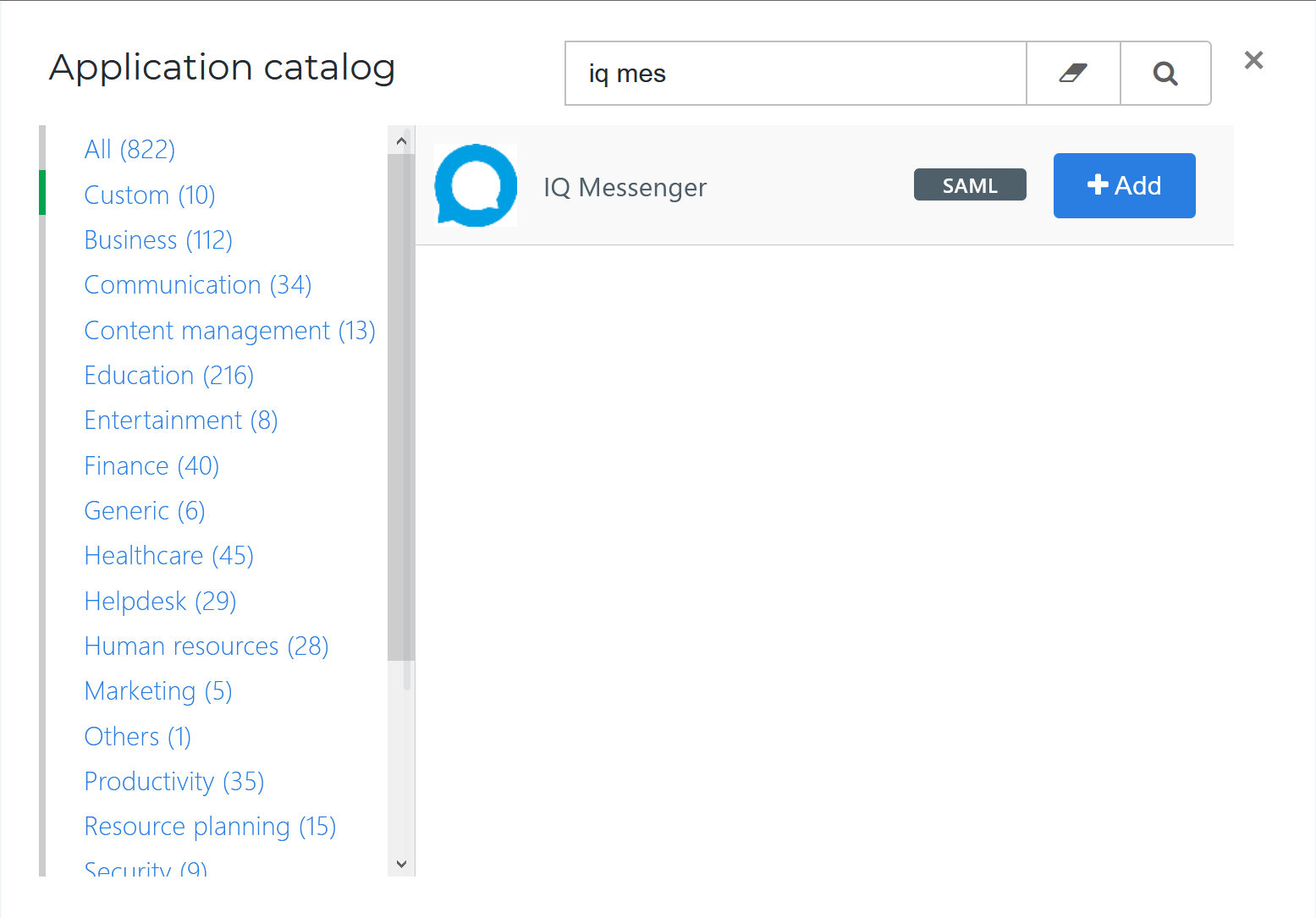Click the IQ Messenger logo
Viewport: 1316px width, 918px height.
(x=476, y=185)
